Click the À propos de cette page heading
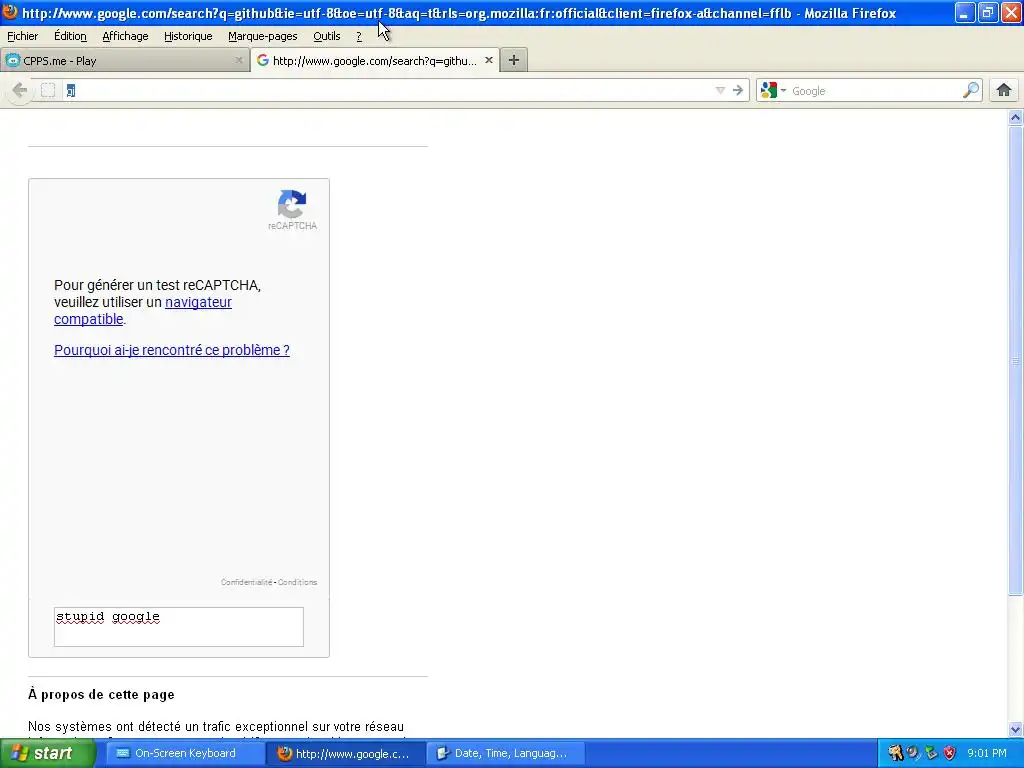The image size is (1024, 768). [x=101, y=694]
